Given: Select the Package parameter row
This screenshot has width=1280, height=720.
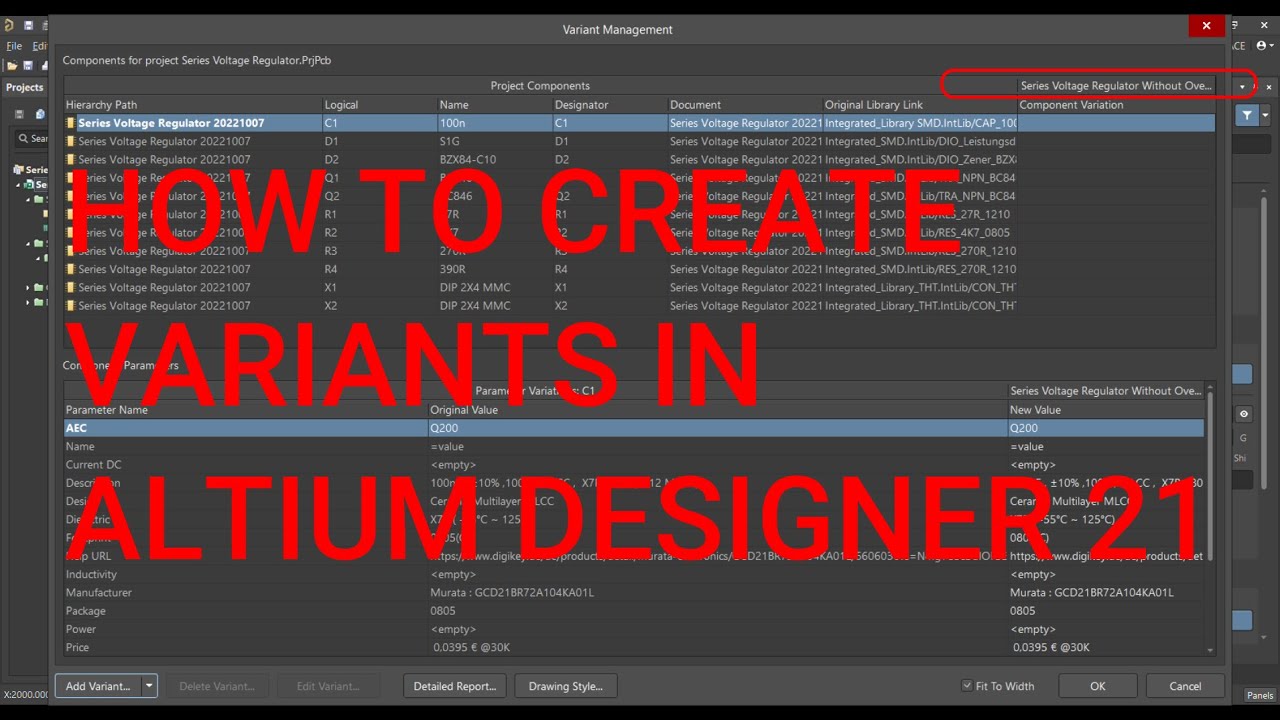Looking at the screenshot, I should (634, 611).
